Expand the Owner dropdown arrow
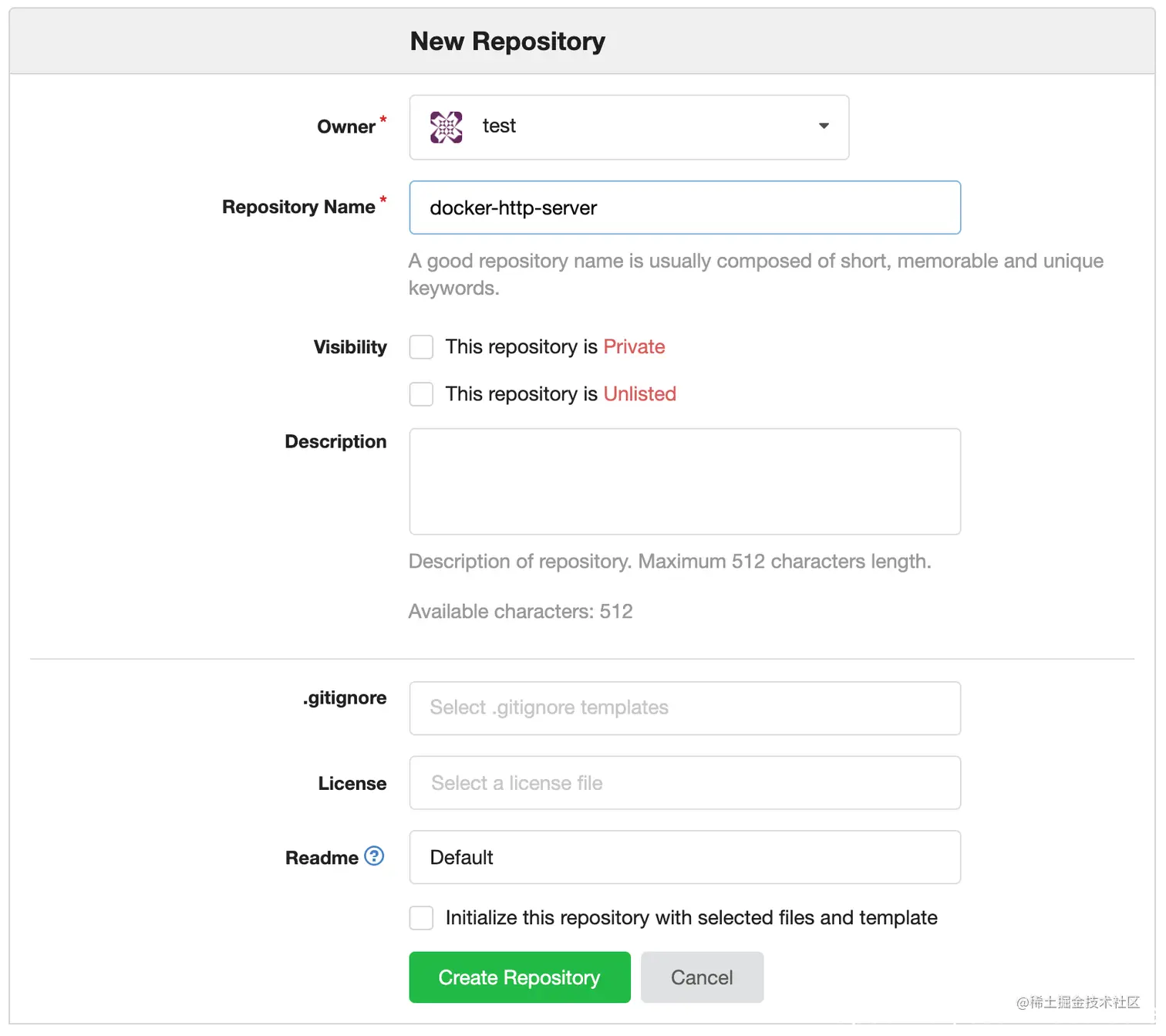This screenshot has height=1036, width=1166. coord(824,127)
